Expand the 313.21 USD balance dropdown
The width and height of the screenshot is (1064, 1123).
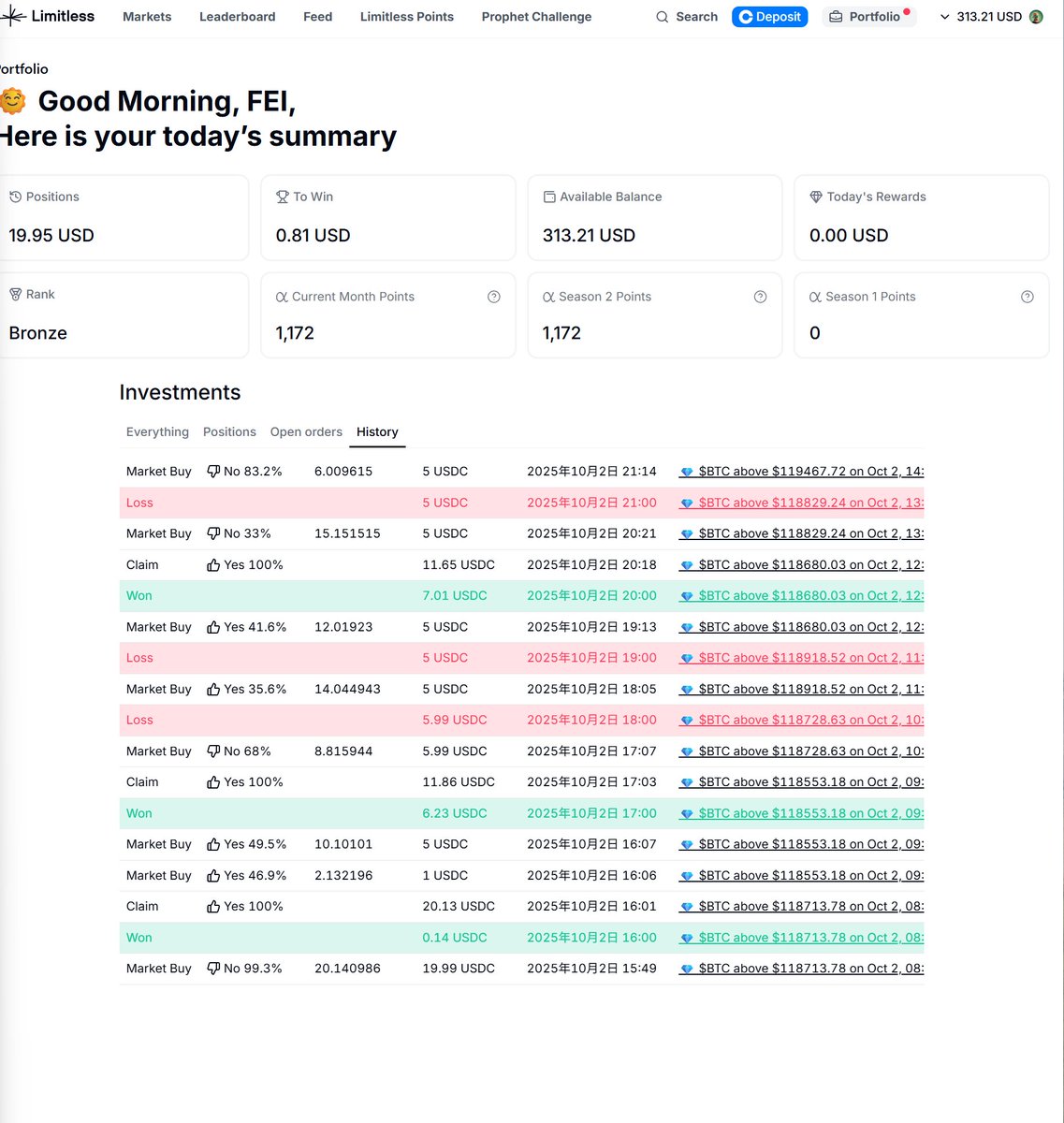coord(944,17)
